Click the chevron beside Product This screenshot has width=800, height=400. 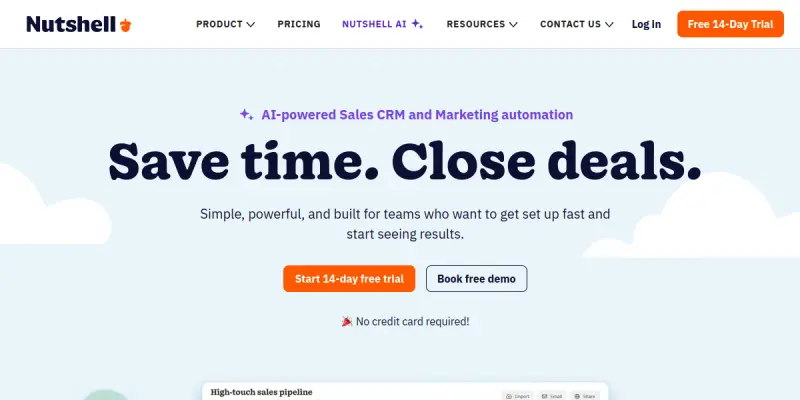click(x=251, y=24)
